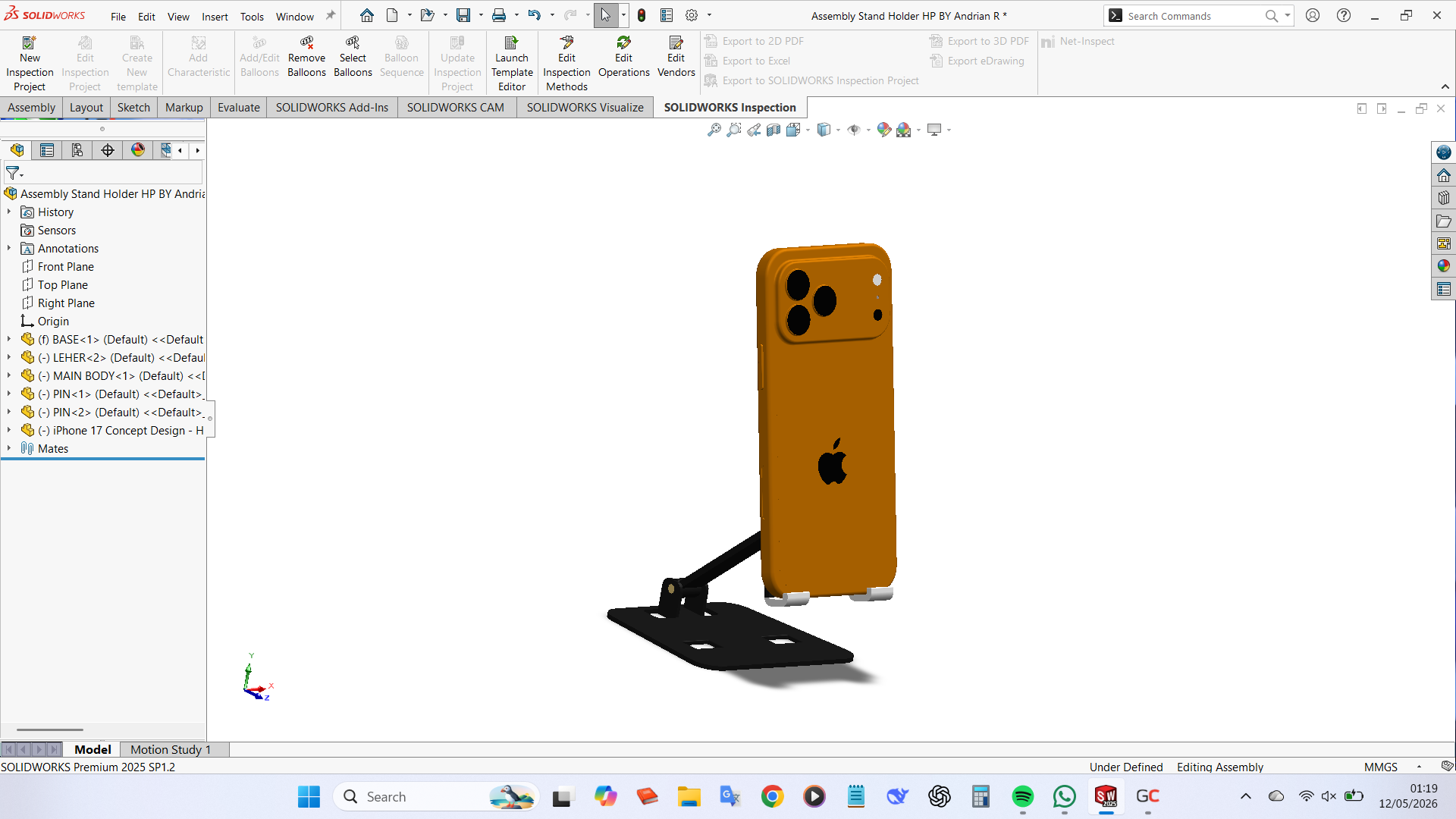Click the Zoom to Fit icon

[714, 130]
